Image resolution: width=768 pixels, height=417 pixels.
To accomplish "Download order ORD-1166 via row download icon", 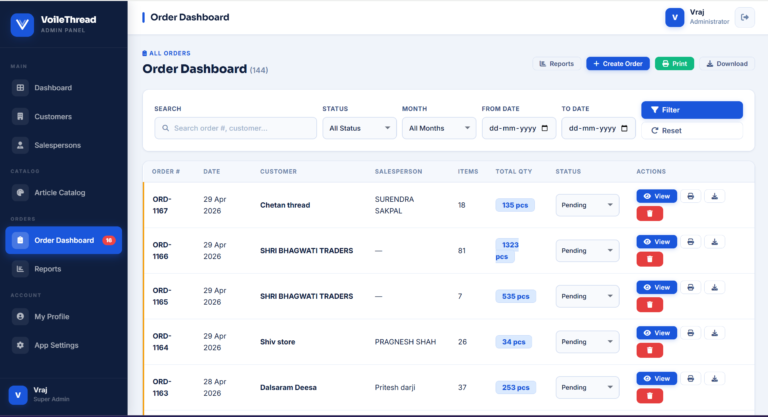I will tap(715, 242).
